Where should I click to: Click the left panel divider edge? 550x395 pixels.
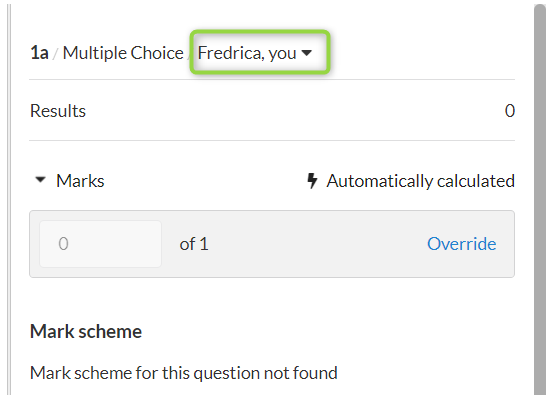click(9, 199)
